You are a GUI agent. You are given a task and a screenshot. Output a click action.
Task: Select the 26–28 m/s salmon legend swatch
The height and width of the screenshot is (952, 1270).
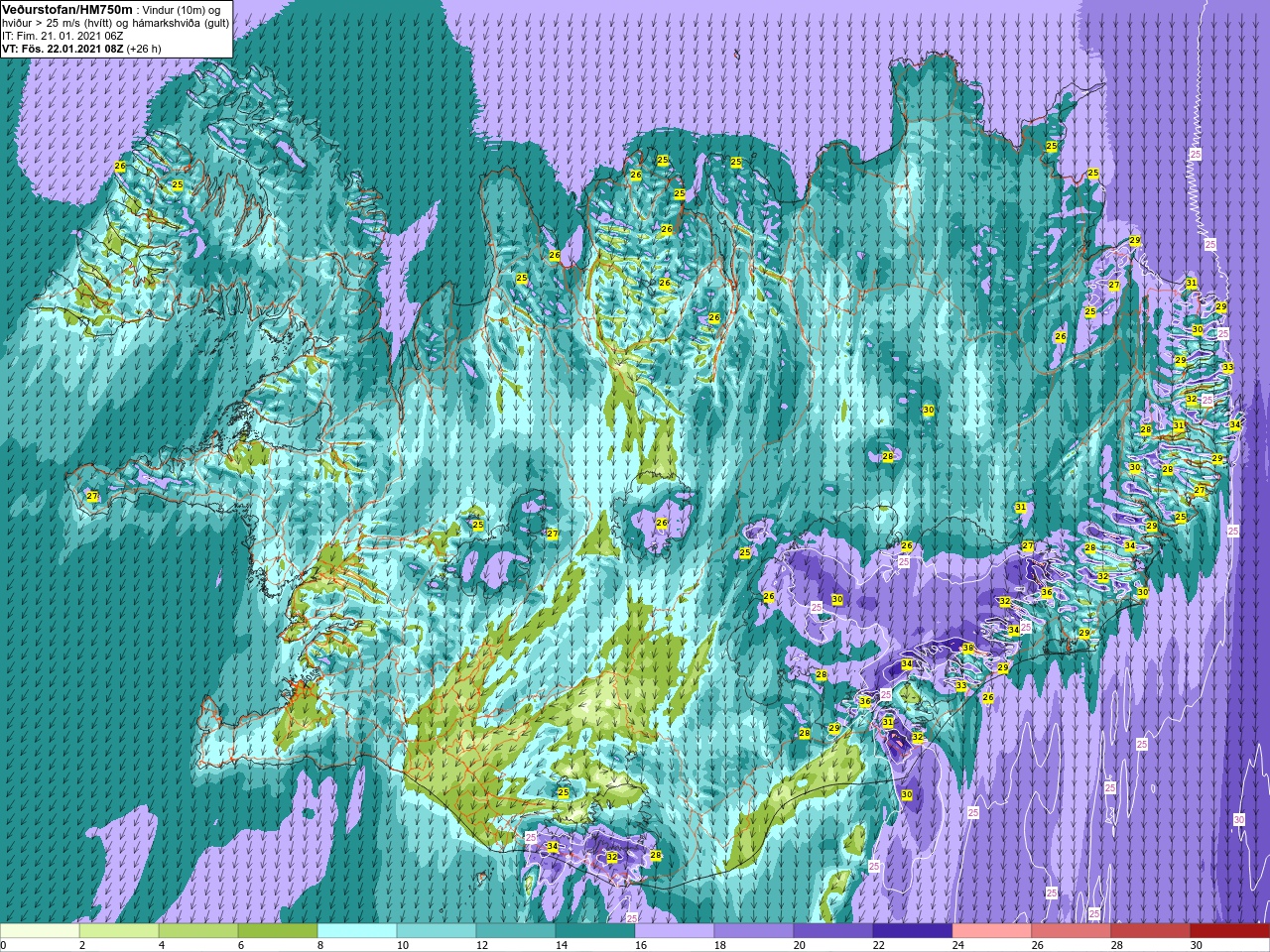point(1072,931)
